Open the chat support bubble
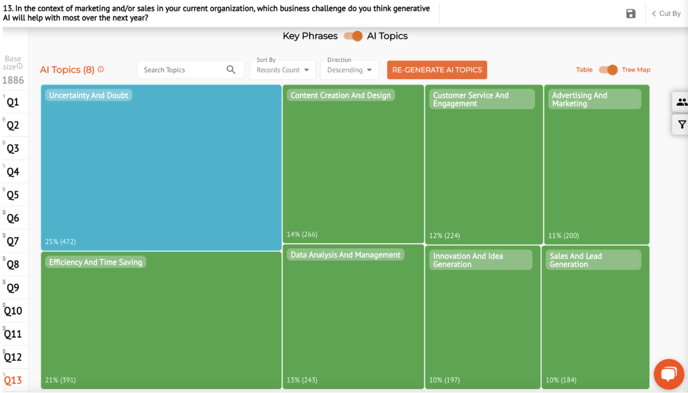 [x=669, y=374]
